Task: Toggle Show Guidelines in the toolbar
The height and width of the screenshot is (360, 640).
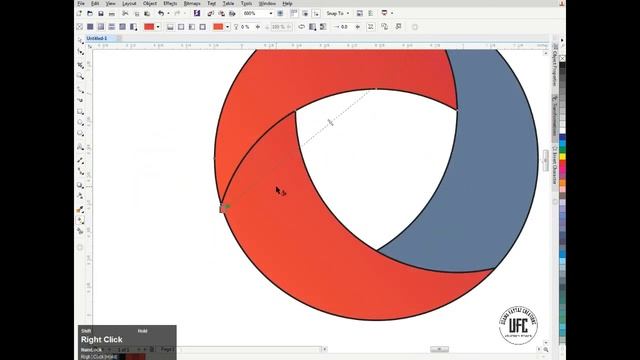Action: 316,13
